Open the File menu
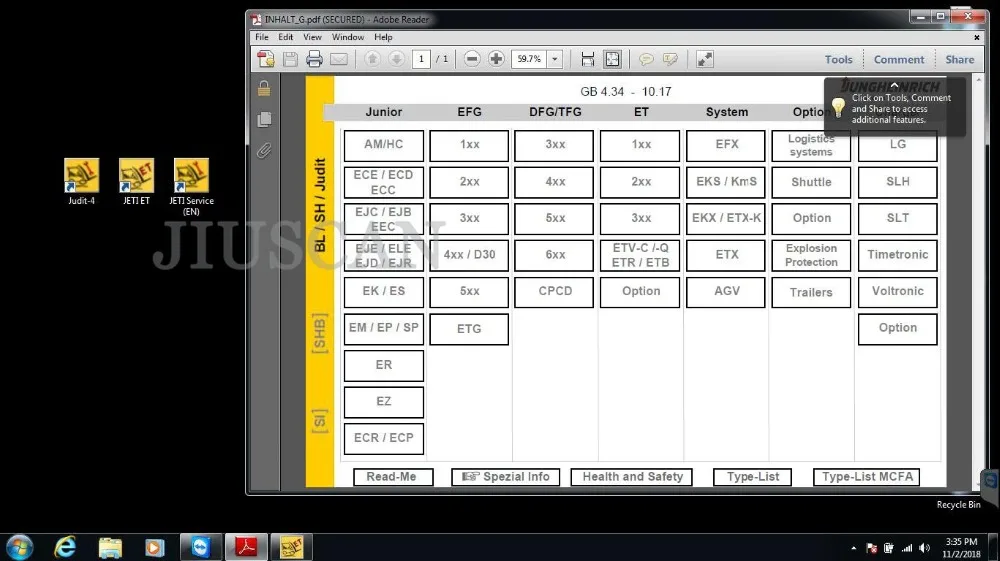1000x561 pixels. click(x=261, y=37)
